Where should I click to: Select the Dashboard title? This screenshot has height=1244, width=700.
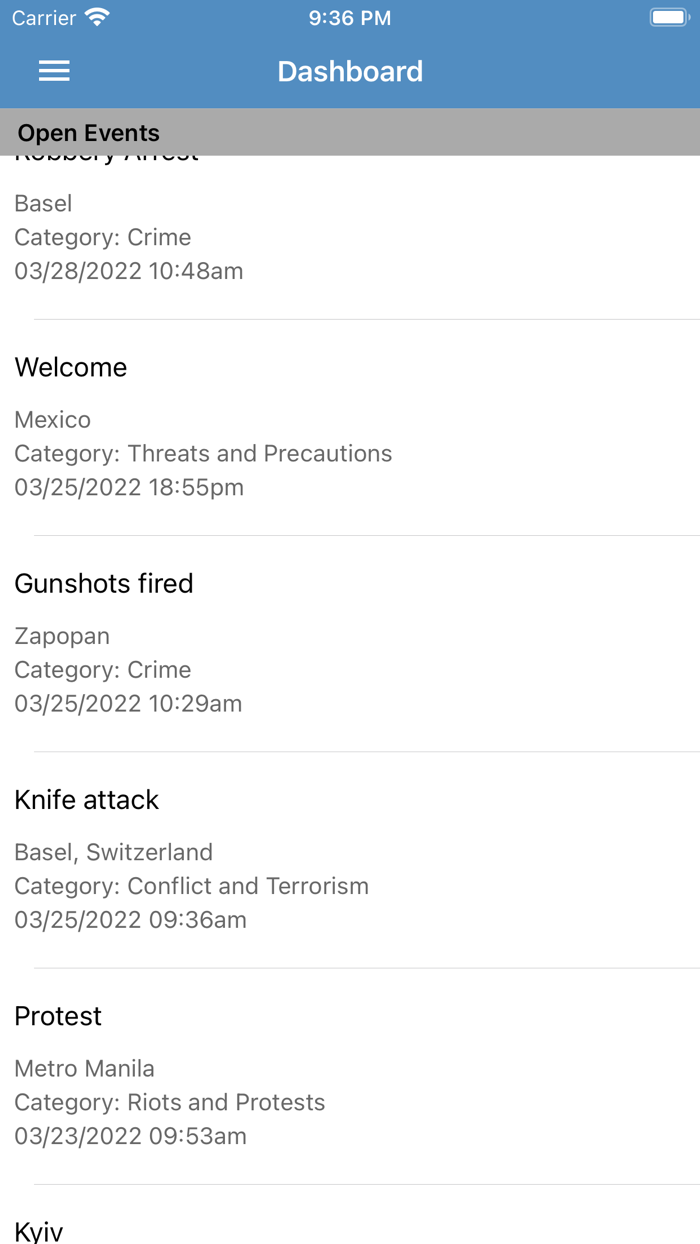point(350,72)
